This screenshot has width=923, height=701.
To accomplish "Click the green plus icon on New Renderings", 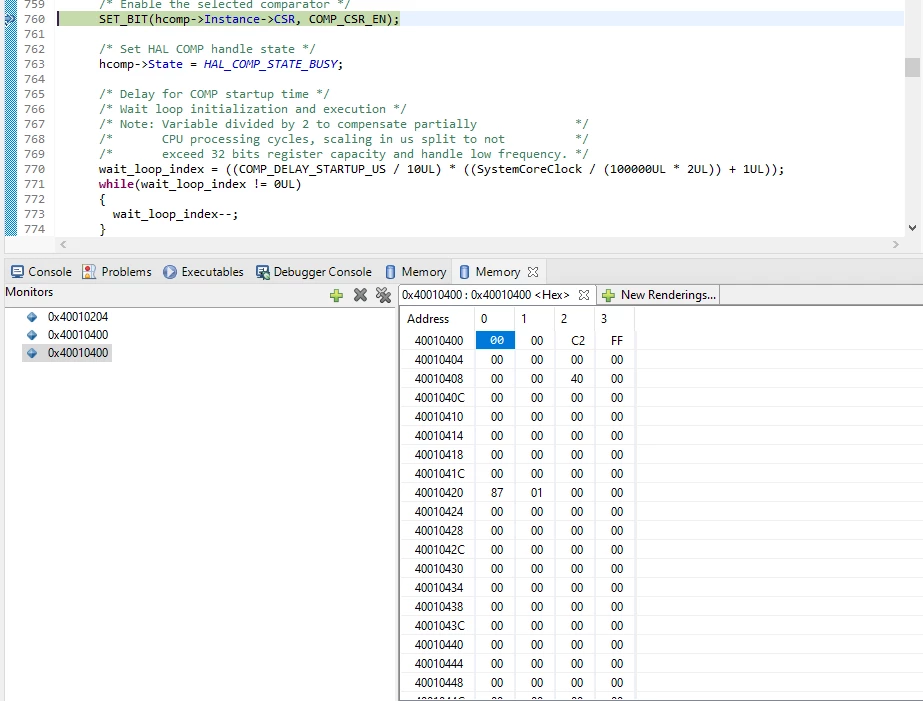I will click(x=609, y=295).
